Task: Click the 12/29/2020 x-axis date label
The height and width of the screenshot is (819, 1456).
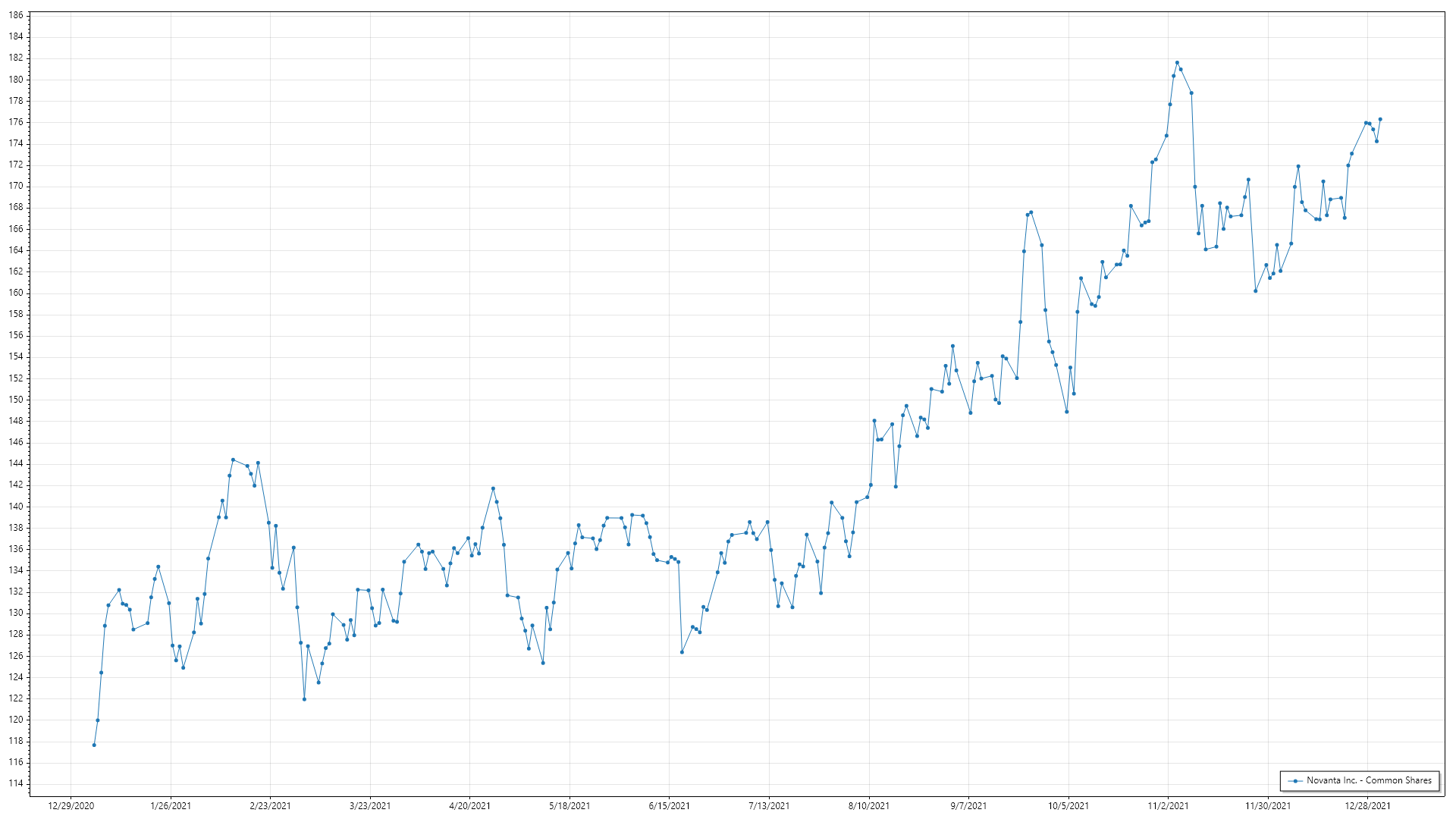Action: click(71, 806)
